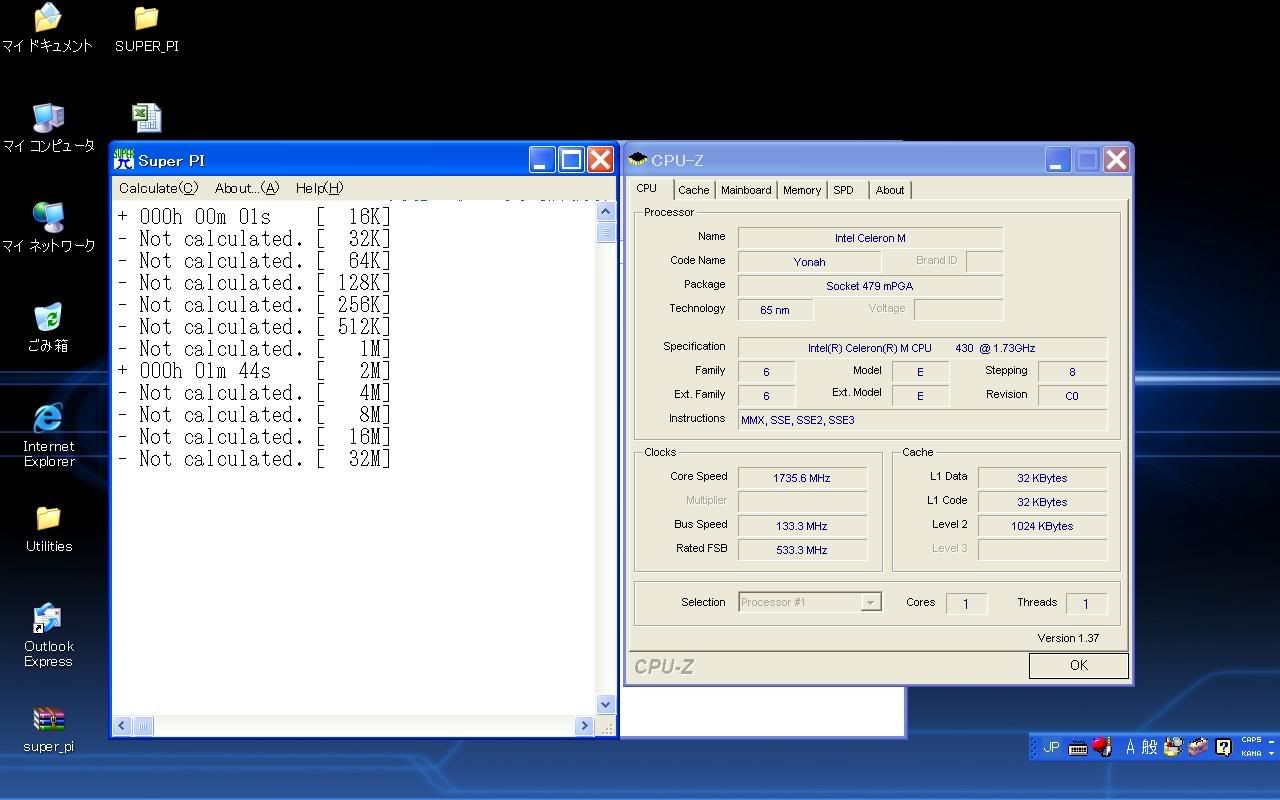Image resolution: width=1280 pixels, height=800 pixels.
Task: Open the Calculate menu in Super PI
Action: pos(158,188)
